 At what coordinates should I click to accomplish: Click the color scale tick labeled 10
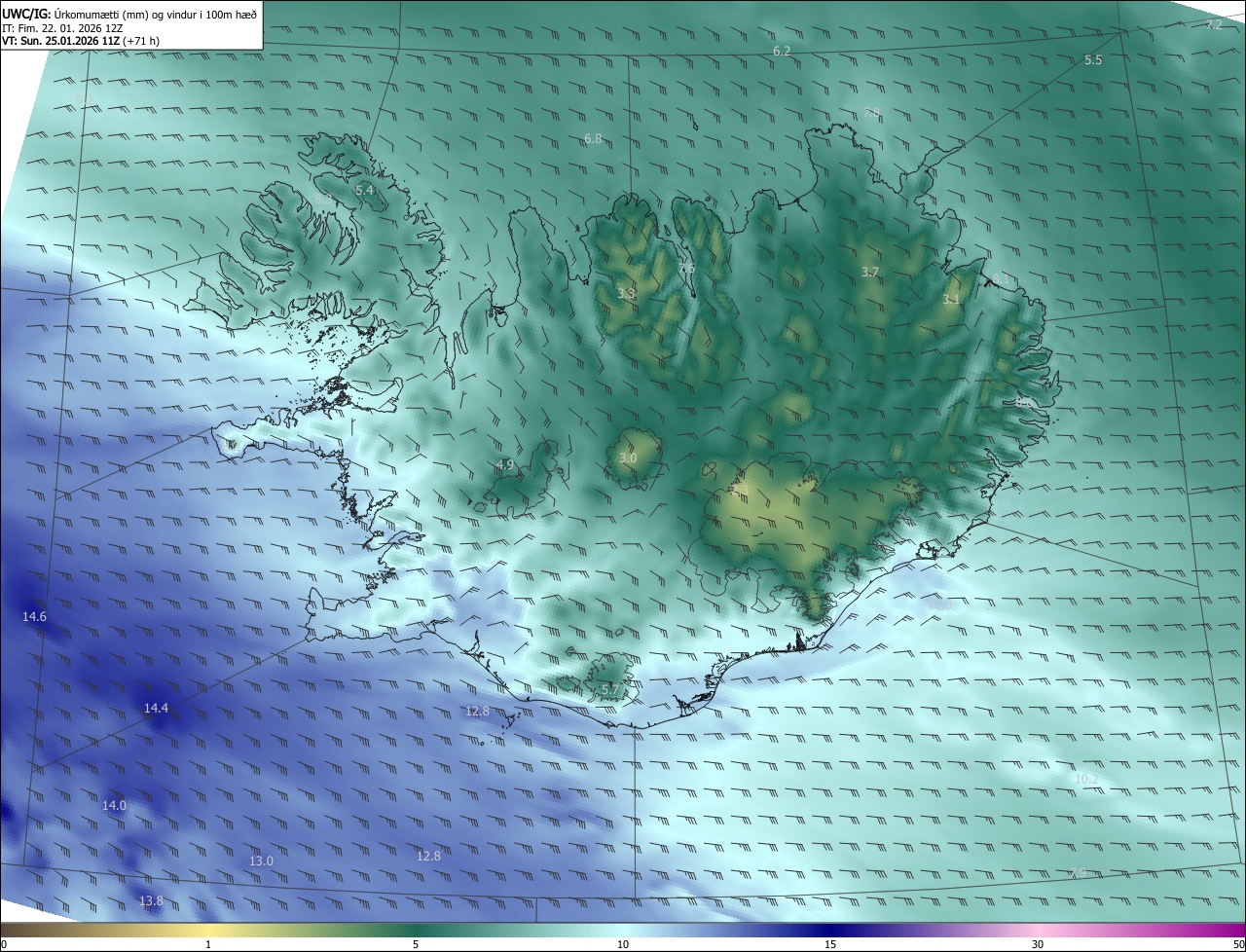[623, 944]
